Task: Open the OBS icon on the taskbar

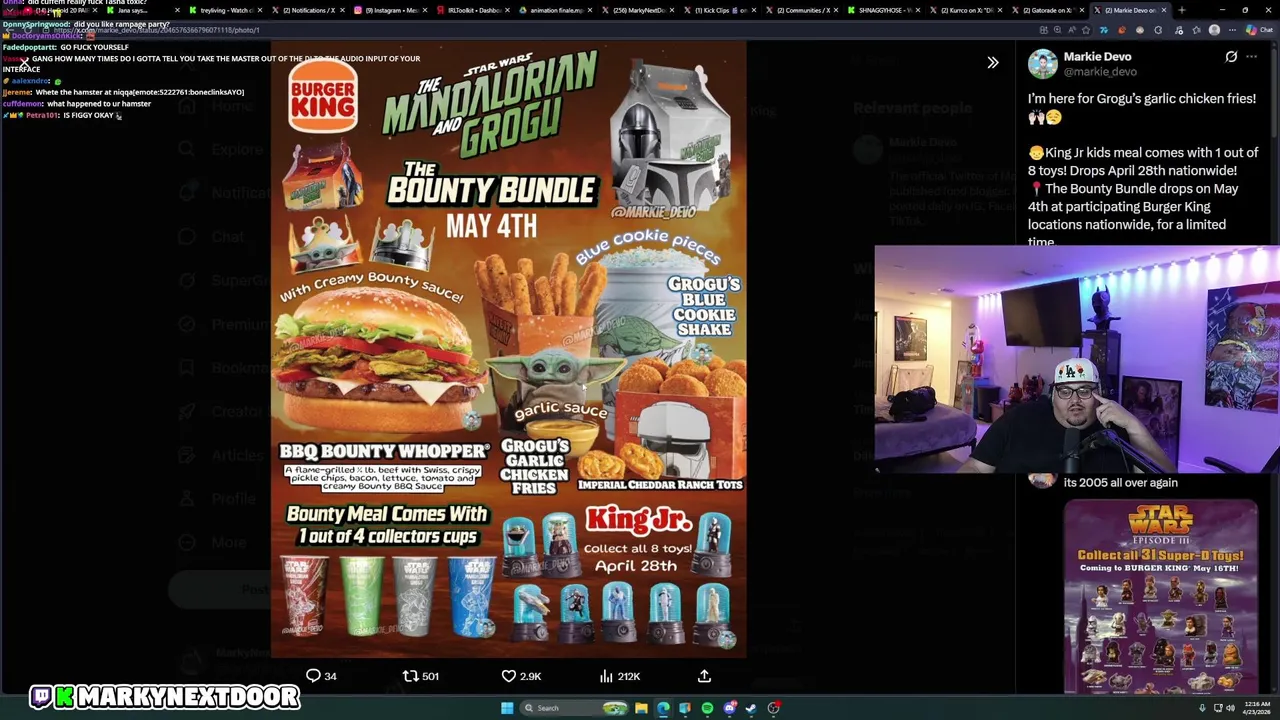Action: (773, 708)
